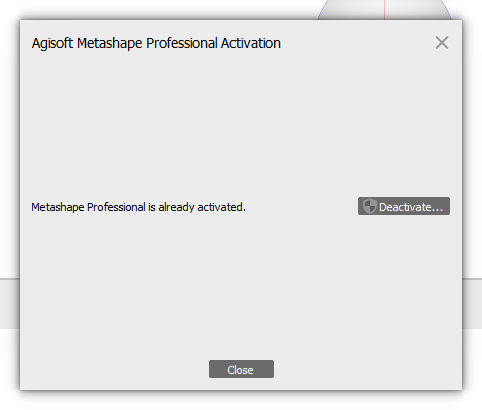Click the blank title bar space left of the X
The width and height of the screenshot is (482, 410).
coord(357,43)
